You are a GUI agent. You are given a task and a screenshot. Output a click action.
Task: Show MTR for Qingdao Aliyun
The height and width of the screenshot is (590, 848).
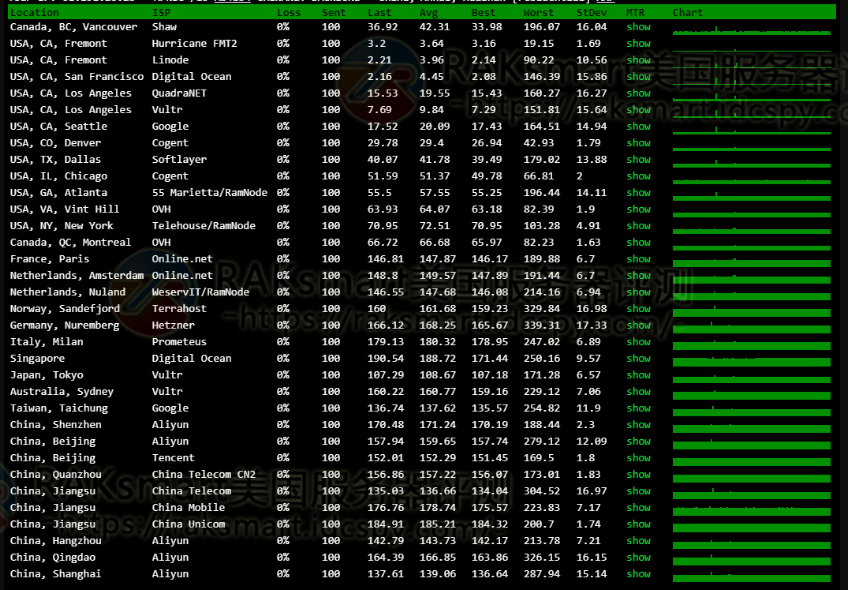click(x=638, y=558)
